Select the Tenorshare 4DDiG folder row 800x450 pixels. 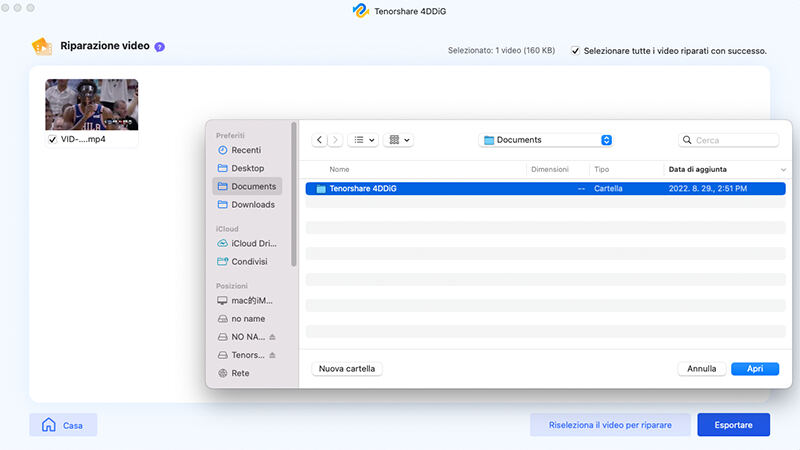(545, 189)
